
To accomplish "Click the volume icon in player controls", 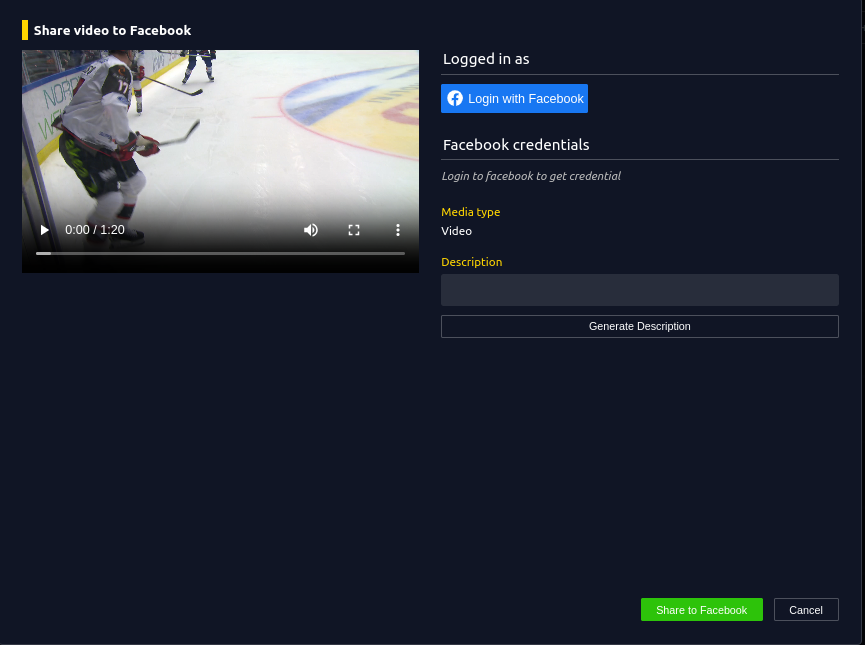I will (x=311, y=230).
